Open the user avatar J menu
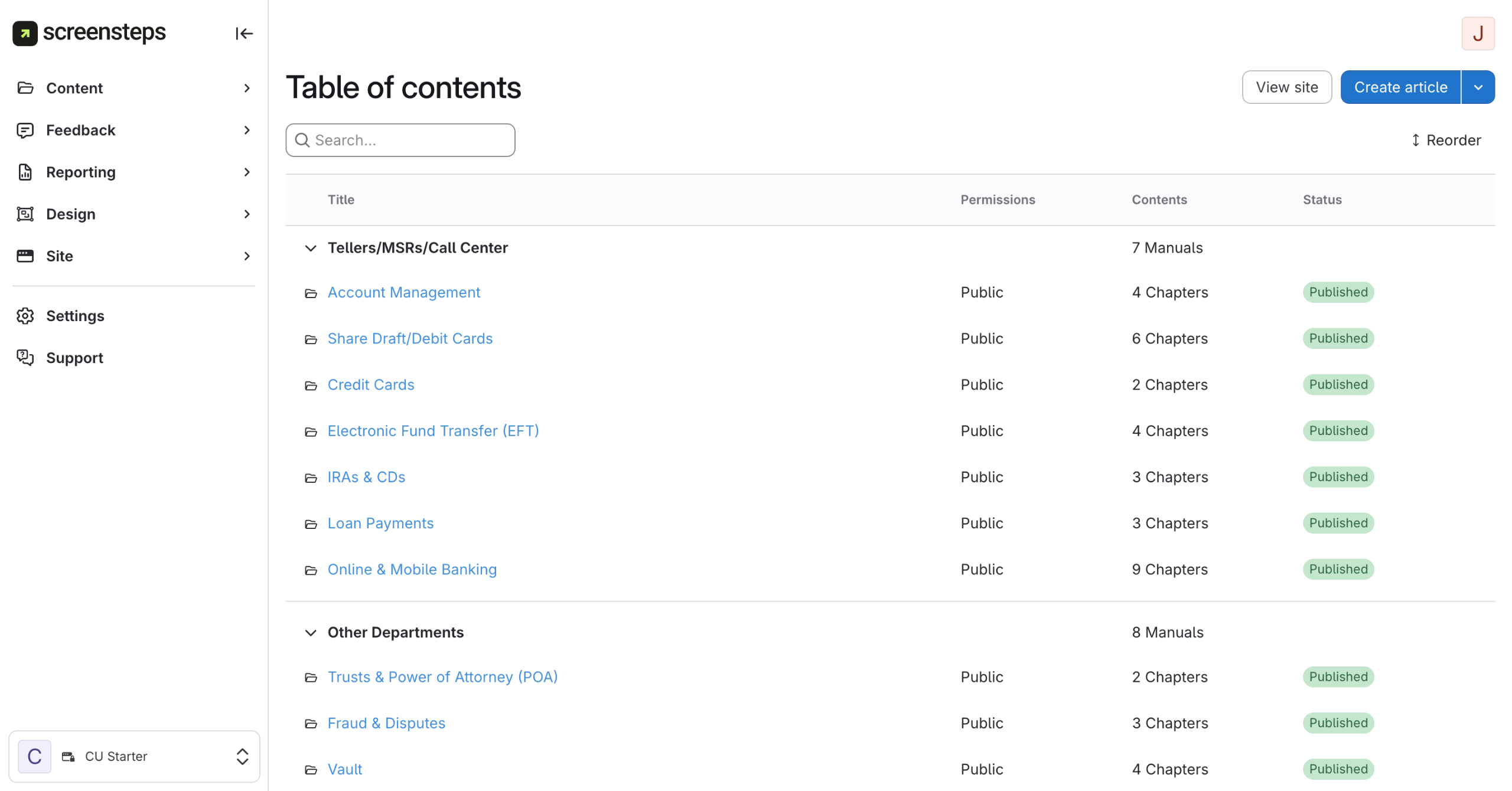Screen dimensions: 1512x791 pyautogui.click(x=1477, y=34)
